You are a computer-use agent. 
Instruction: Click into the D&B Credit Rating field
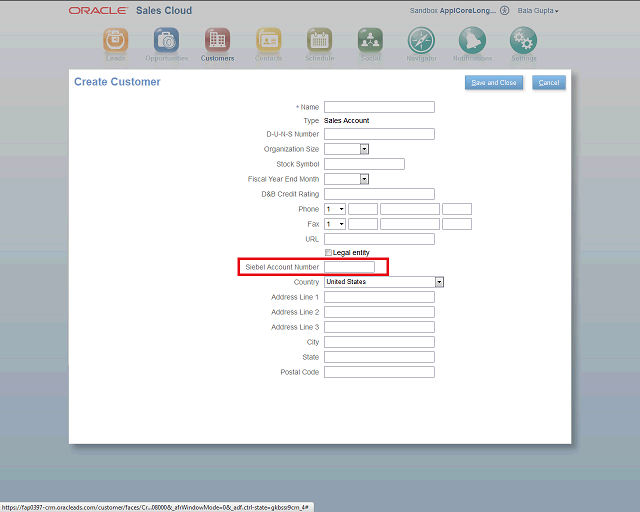pos(379,194)
